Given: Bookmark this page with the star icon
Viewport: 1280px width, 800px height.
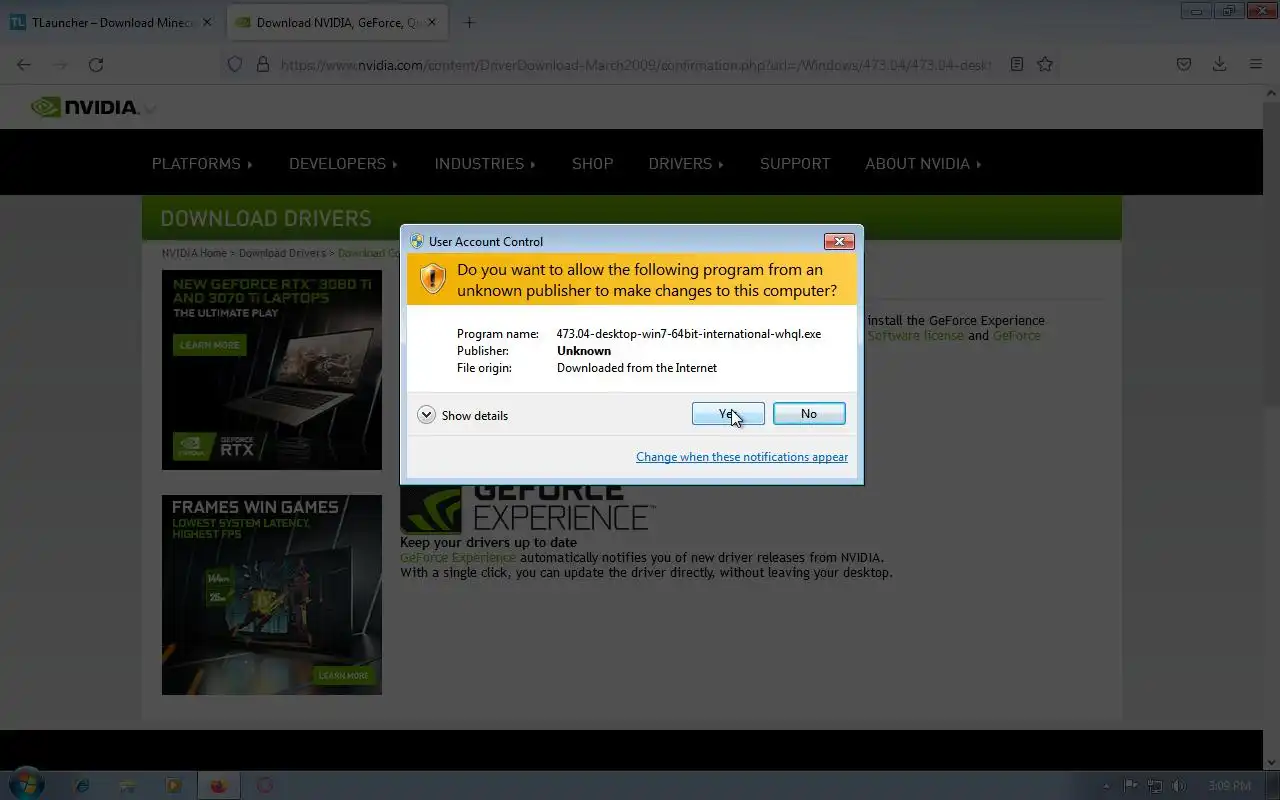Looking at the screenshot, I should click(x=1045, y=64).
